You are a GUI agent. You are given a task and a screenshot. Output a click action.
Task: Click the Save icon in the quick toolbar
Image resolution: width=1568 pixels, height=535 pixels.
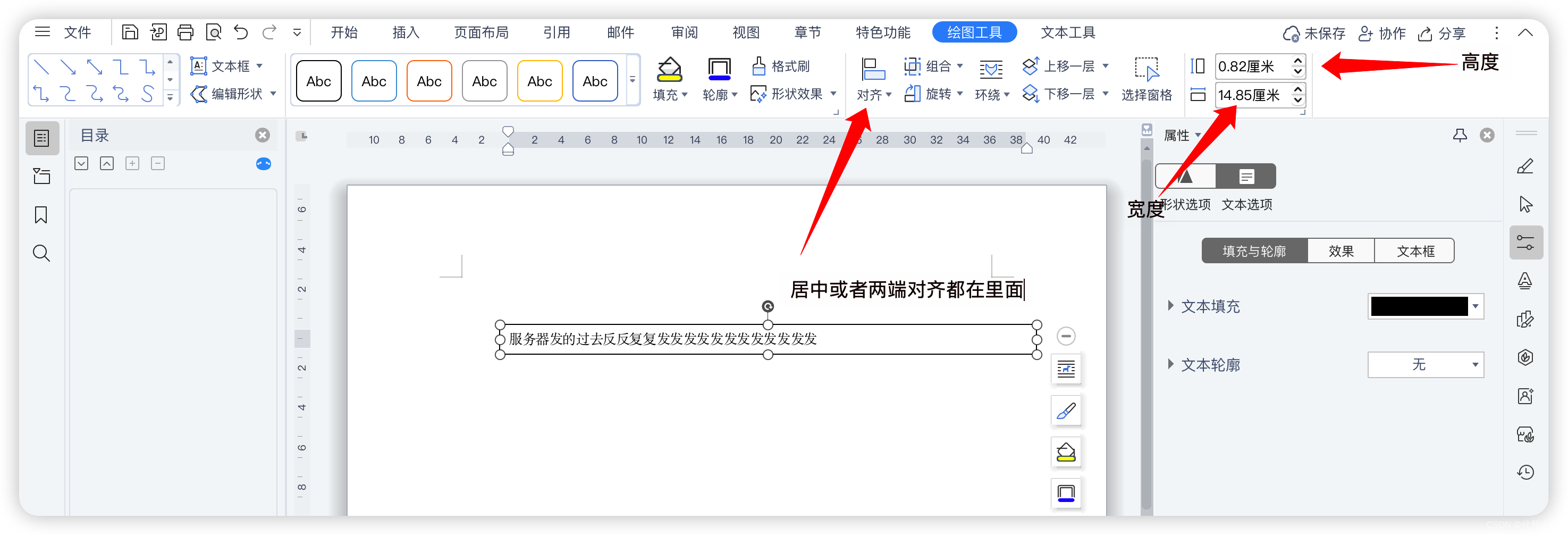(x=130, y=32)
